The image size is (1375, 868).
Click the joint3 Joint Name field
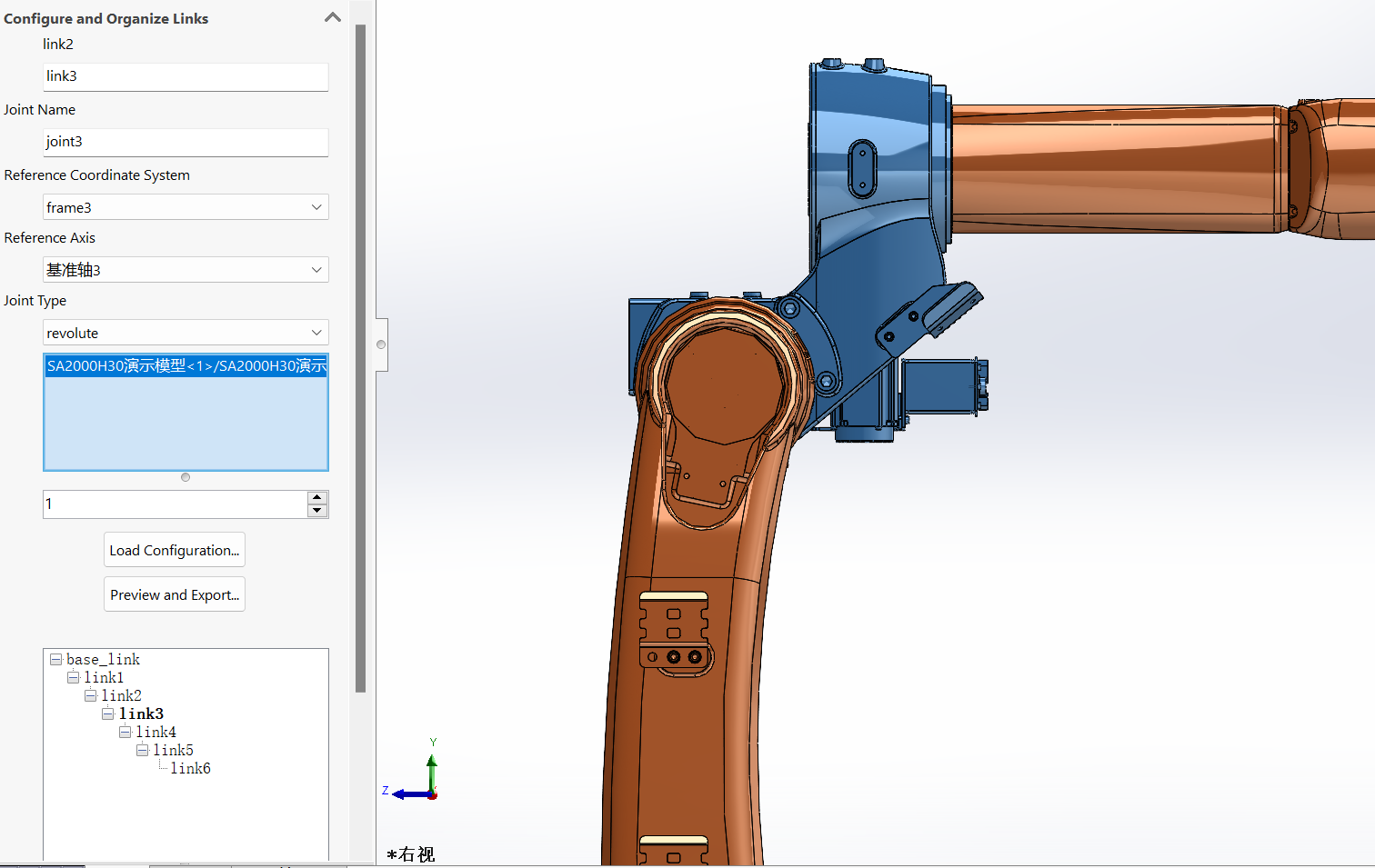[x=185, y=142]
